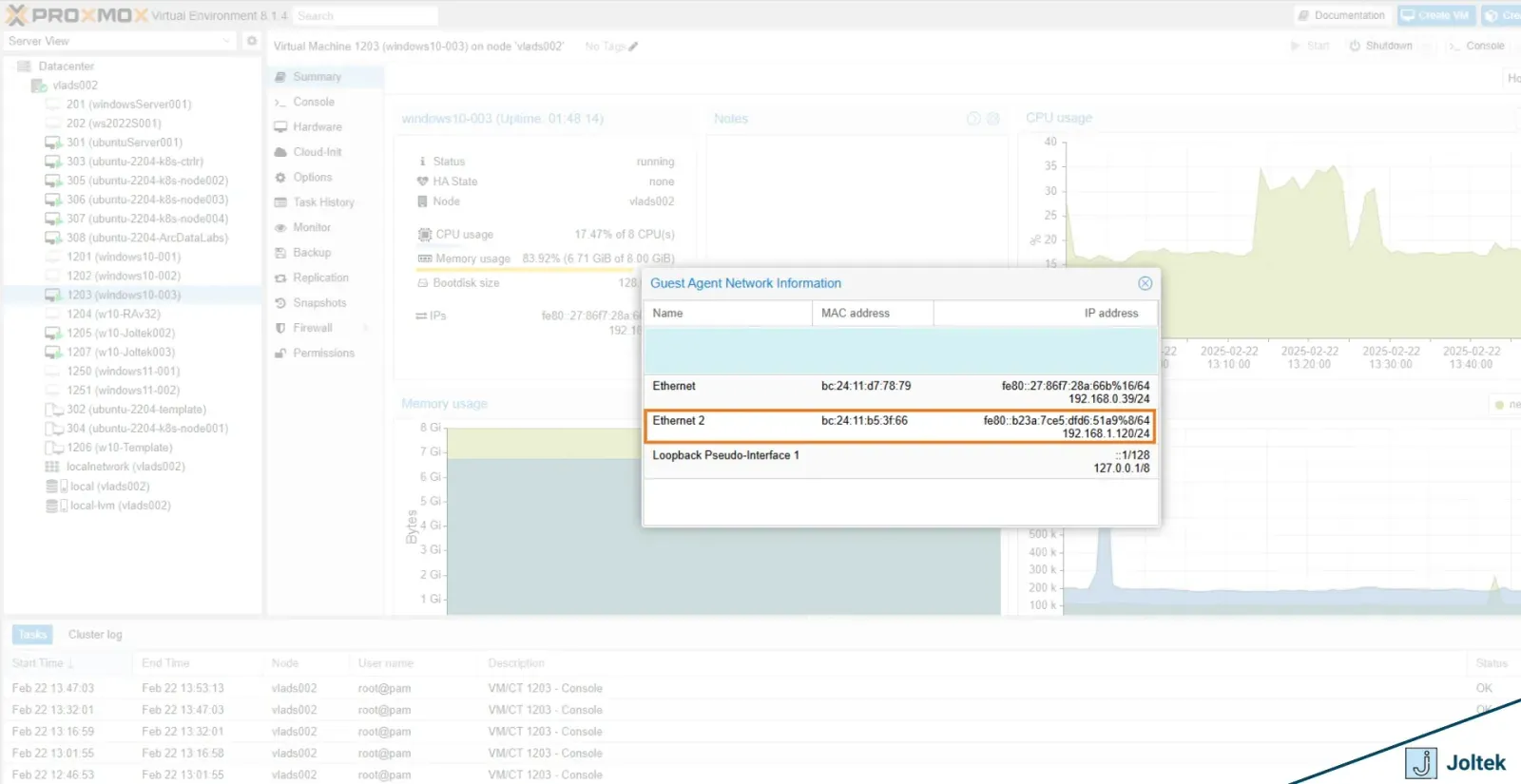Click the Console button in VM toolbar

click(x=1476, y=46)
